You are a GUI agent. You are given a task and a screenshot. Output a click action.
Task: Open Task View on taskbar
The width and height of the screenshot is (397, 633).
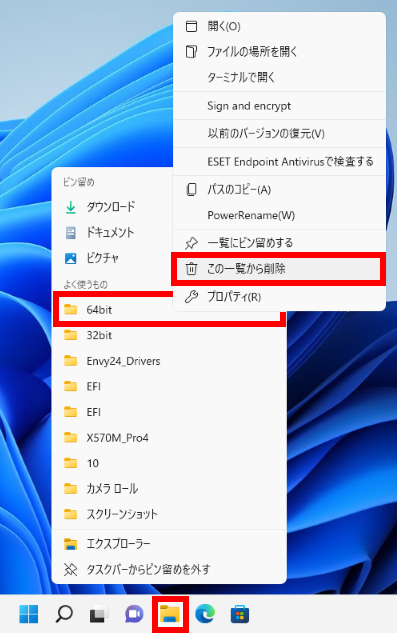[99, 614]
